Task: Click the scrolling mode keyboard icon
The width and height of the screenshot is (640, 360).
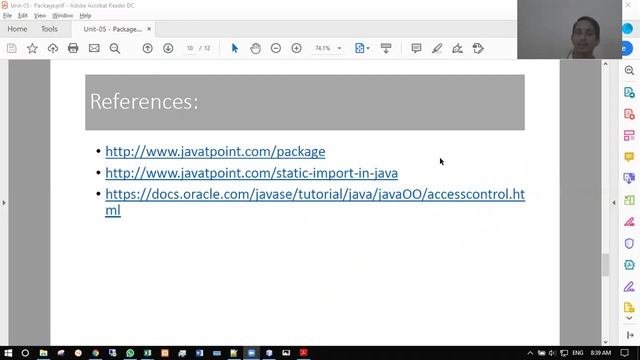Action: (386, 48)
